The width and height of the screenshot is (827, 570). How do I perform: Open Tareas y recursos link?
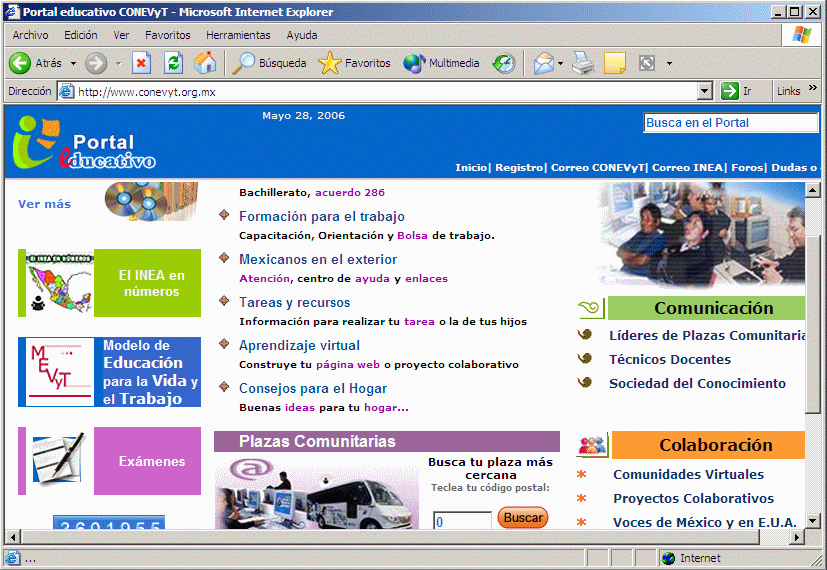pos(294,303)
